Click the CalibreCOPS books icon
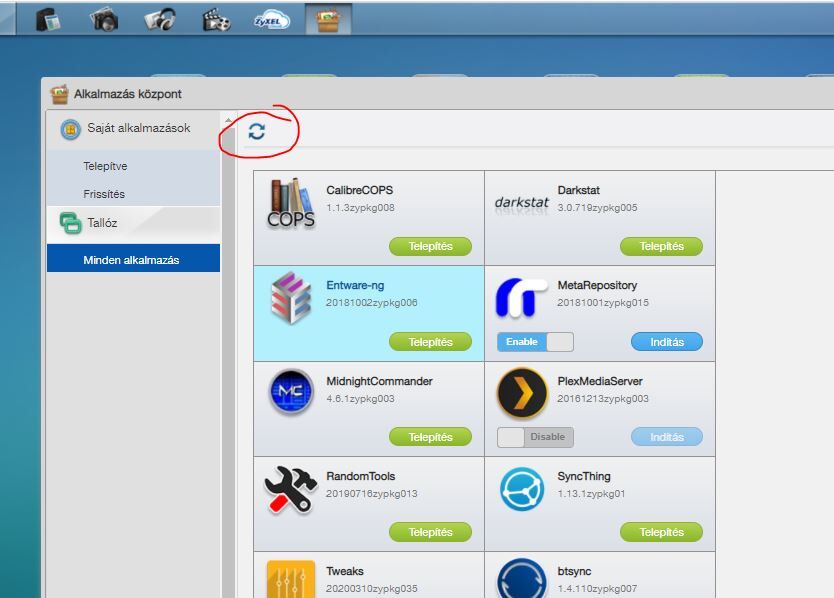This screenshot has height=598, width=834. (290, 204)
